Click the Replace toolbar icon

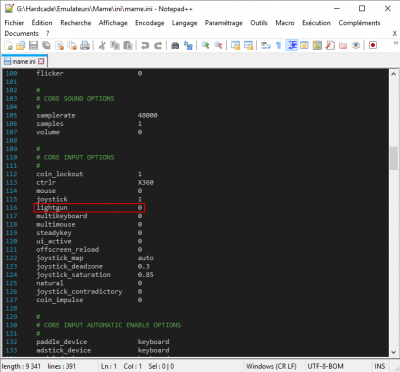point(188,45)
